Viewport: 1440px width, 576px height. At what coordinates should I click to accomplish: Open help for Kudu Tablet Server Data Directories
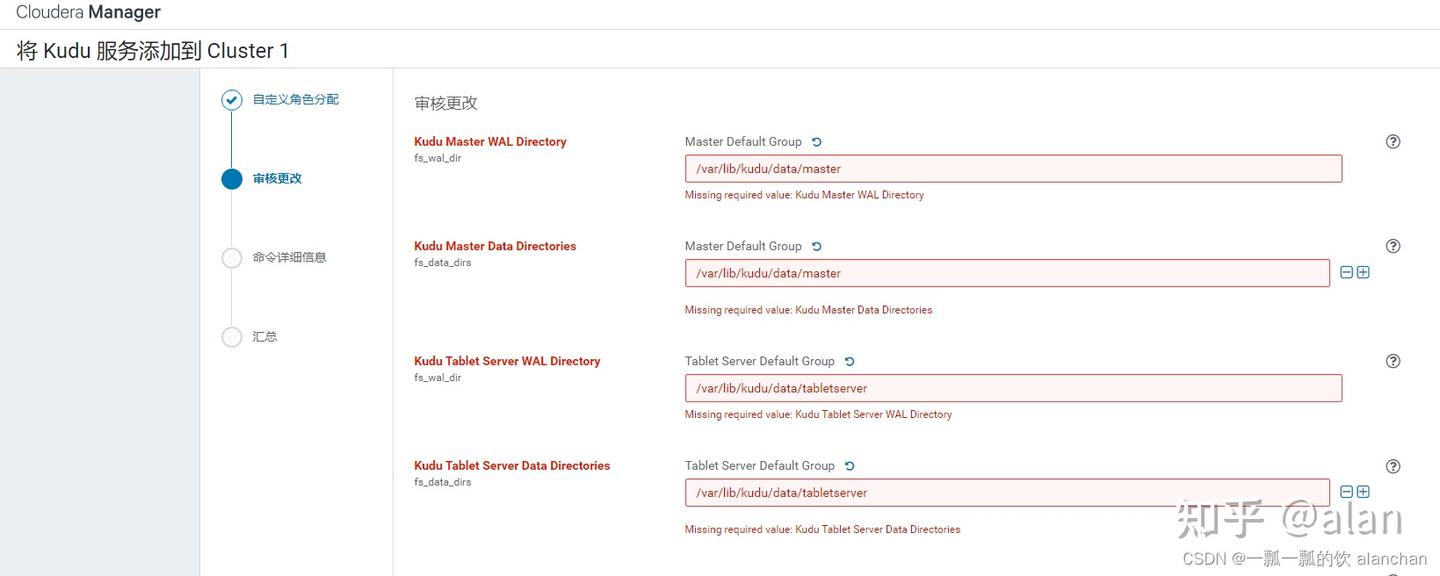(x=1392, y=466)
